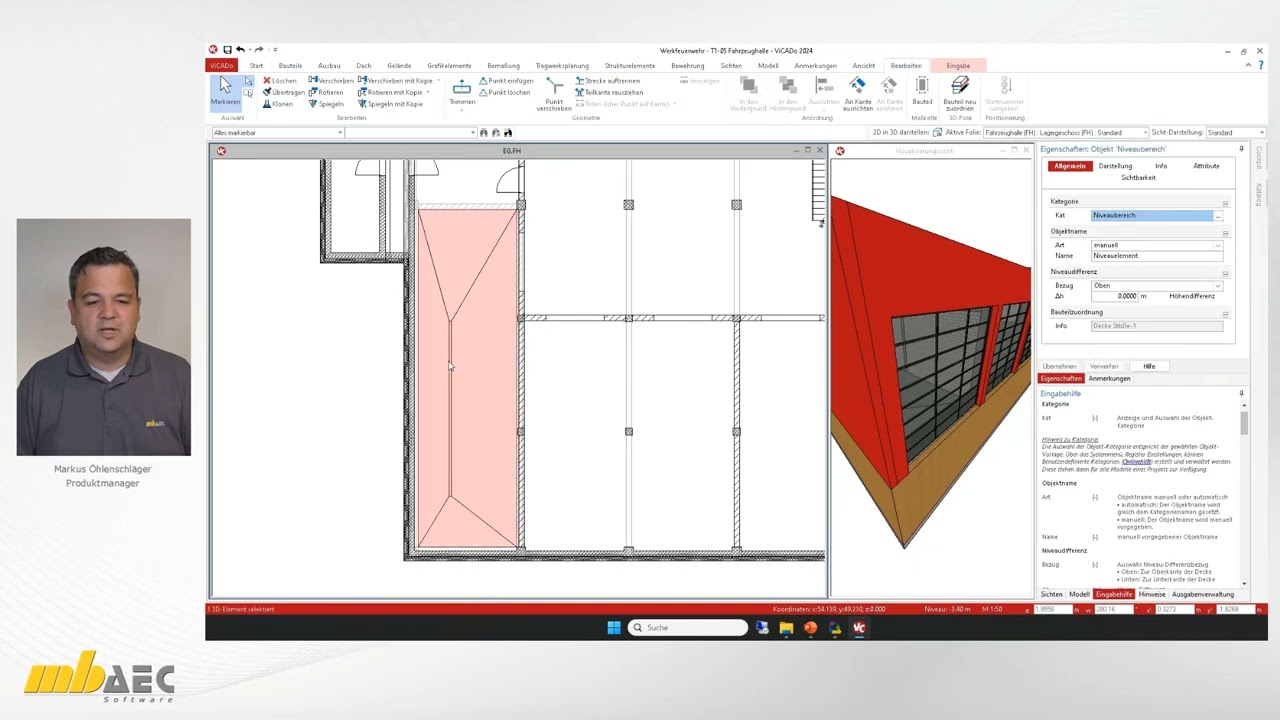1280x720 pixels.
Task: Open the Sichten bottom tab
Action: click(x=1052, y=594)
